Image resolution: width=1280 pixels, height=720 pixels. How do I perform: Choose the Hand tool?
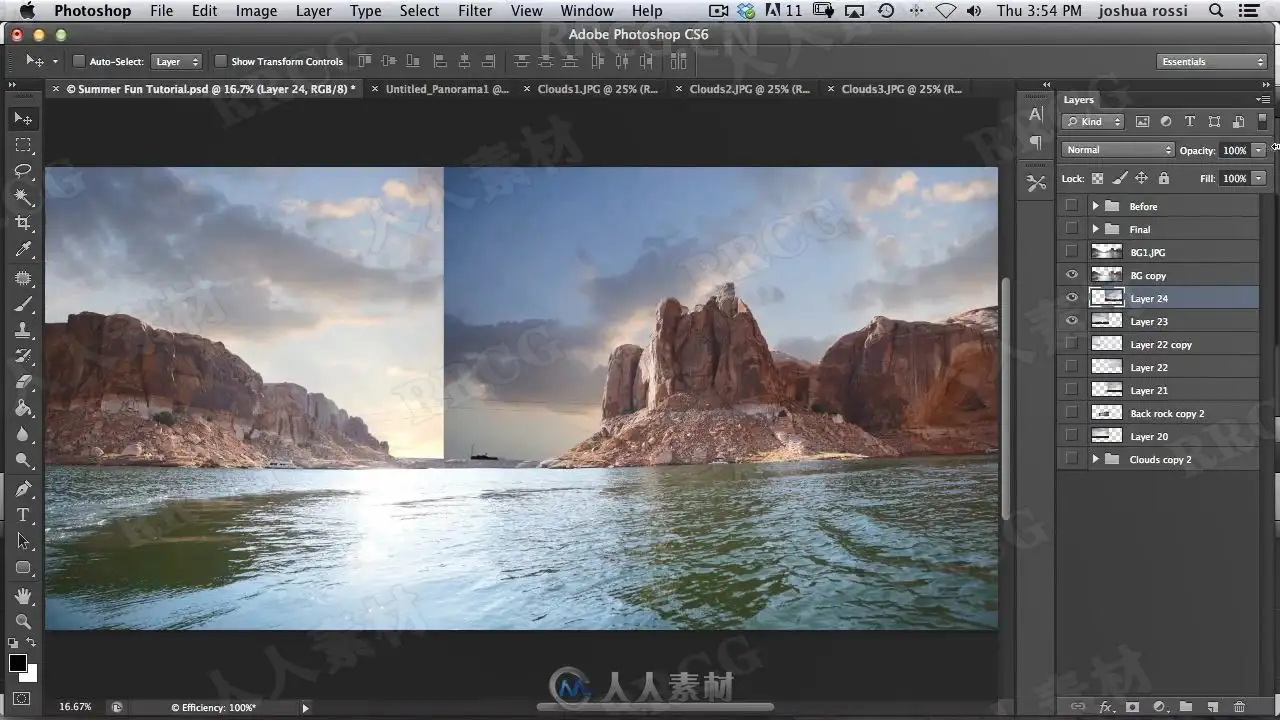[x=23, y=595]
